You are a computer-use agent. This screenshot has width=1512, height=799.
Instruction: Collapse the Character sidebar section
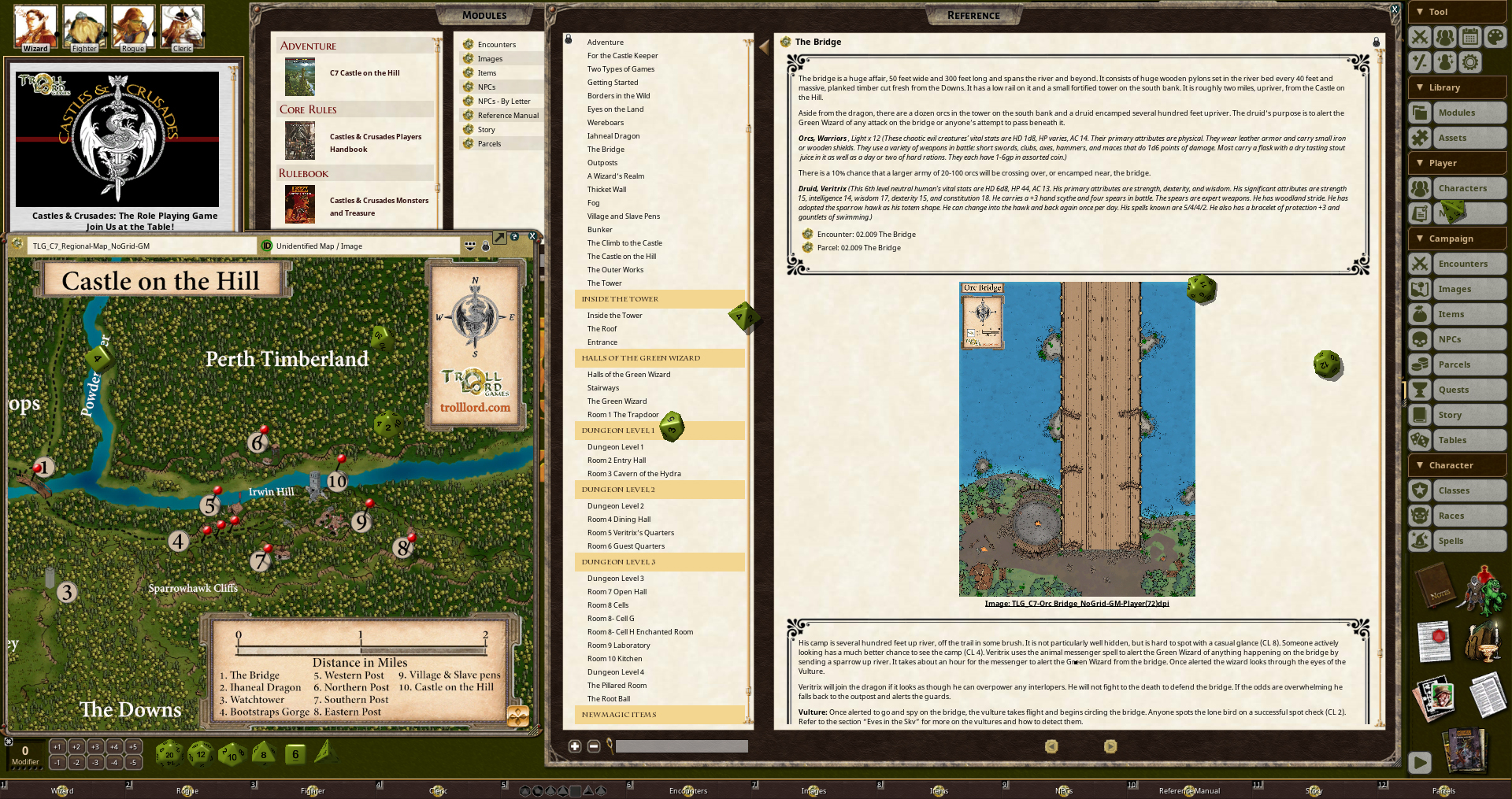coord(1458,465)
